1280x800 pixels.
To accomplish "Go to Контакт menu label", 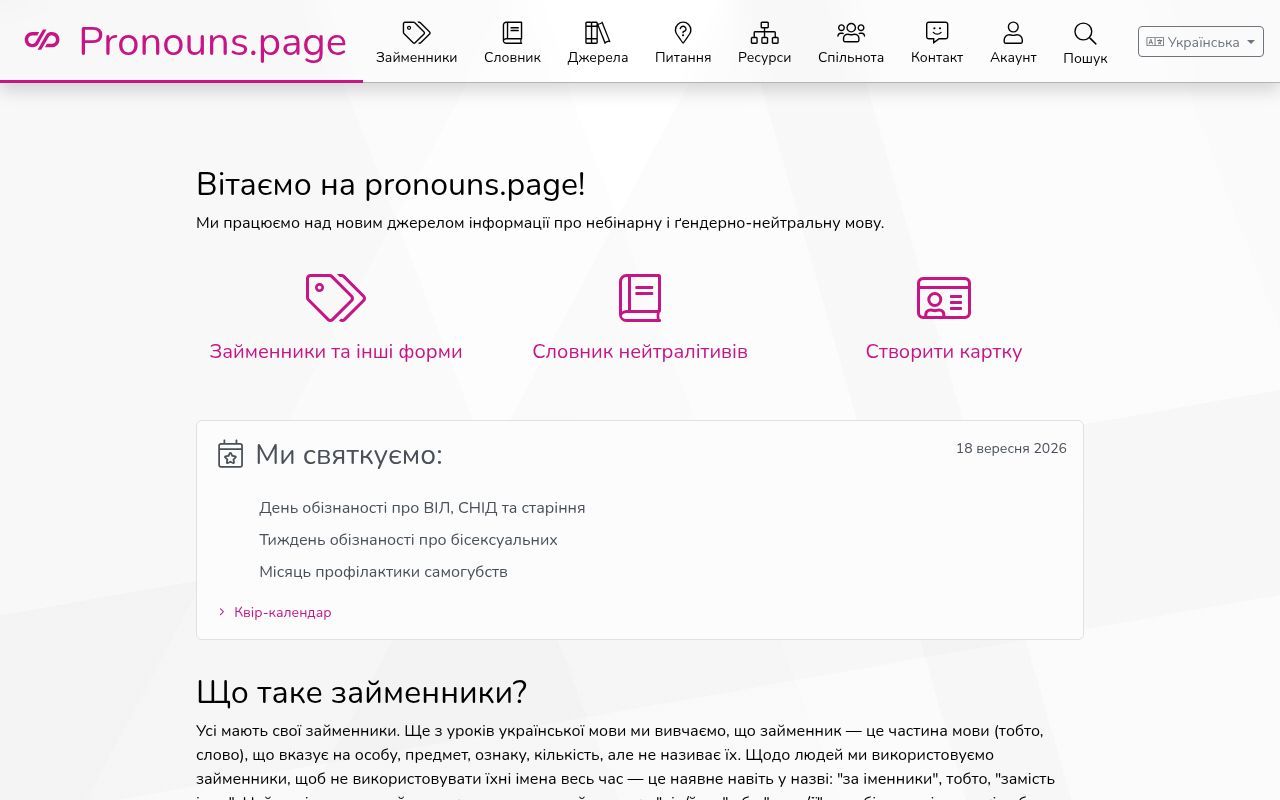I will pos(937,57).
